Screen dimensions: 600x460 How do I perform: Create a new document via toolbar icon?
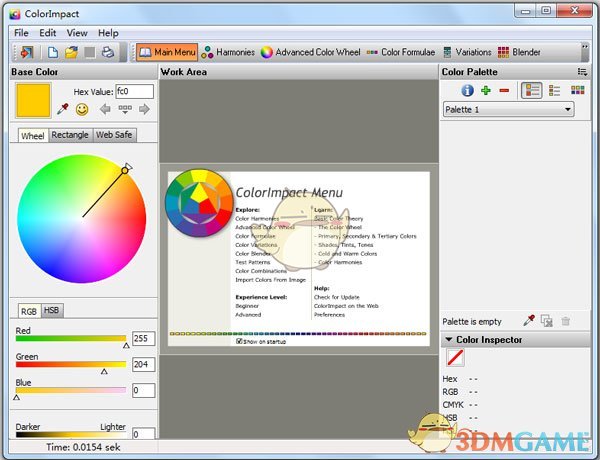(x=53, y=52)
